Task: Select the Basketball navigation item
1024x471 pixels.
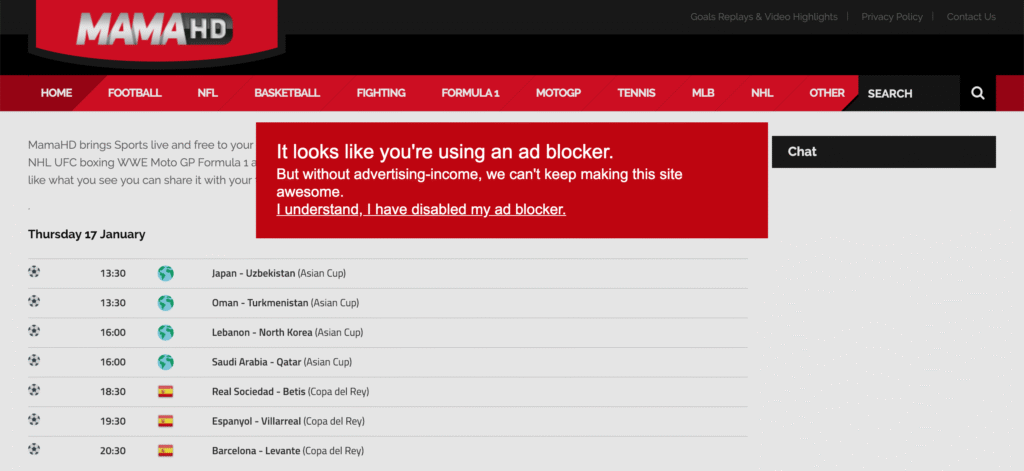Action: click(287, 93)
